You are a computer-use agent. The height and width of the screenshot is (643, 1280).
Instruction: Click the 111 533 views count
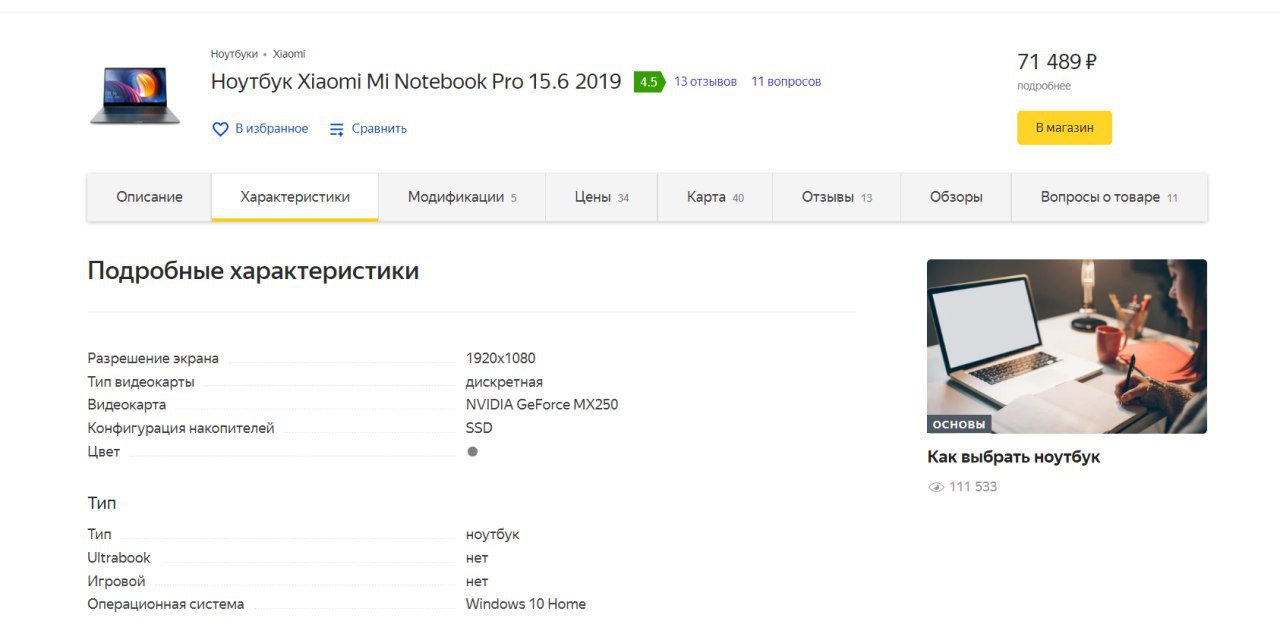tap(973, 487)
